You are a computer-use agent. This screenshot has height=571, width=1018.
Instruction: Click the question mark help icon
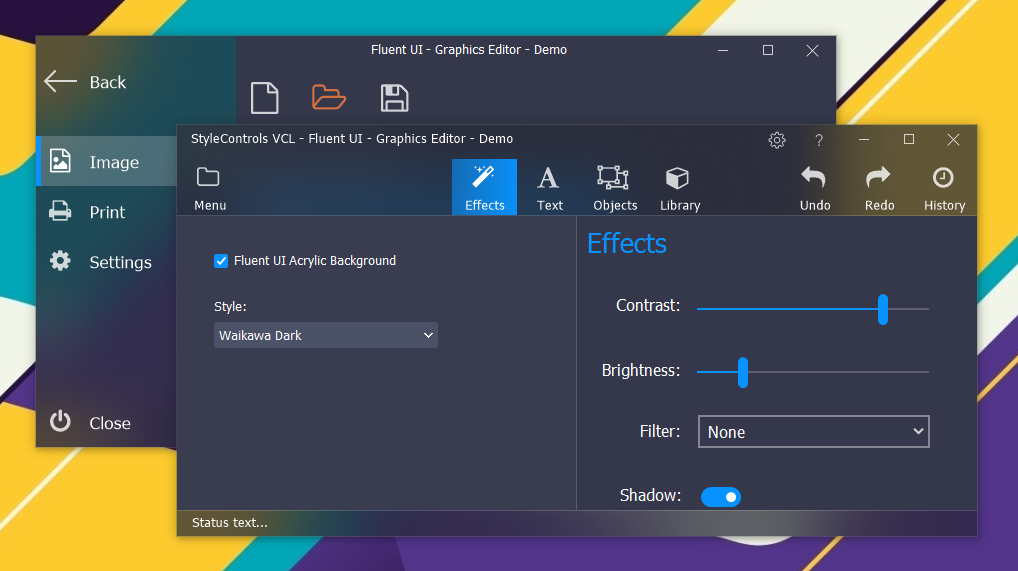tap(819, 140)
